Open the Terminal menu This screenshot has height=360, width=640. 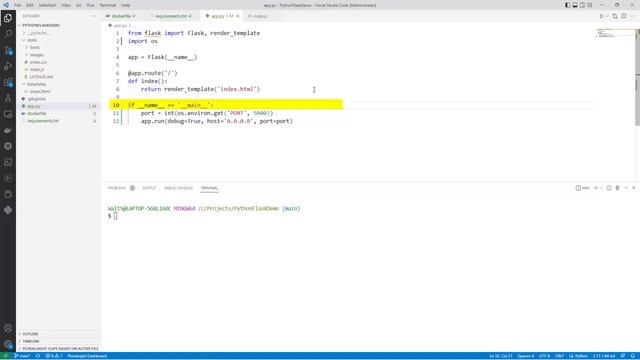coord(107,5)
